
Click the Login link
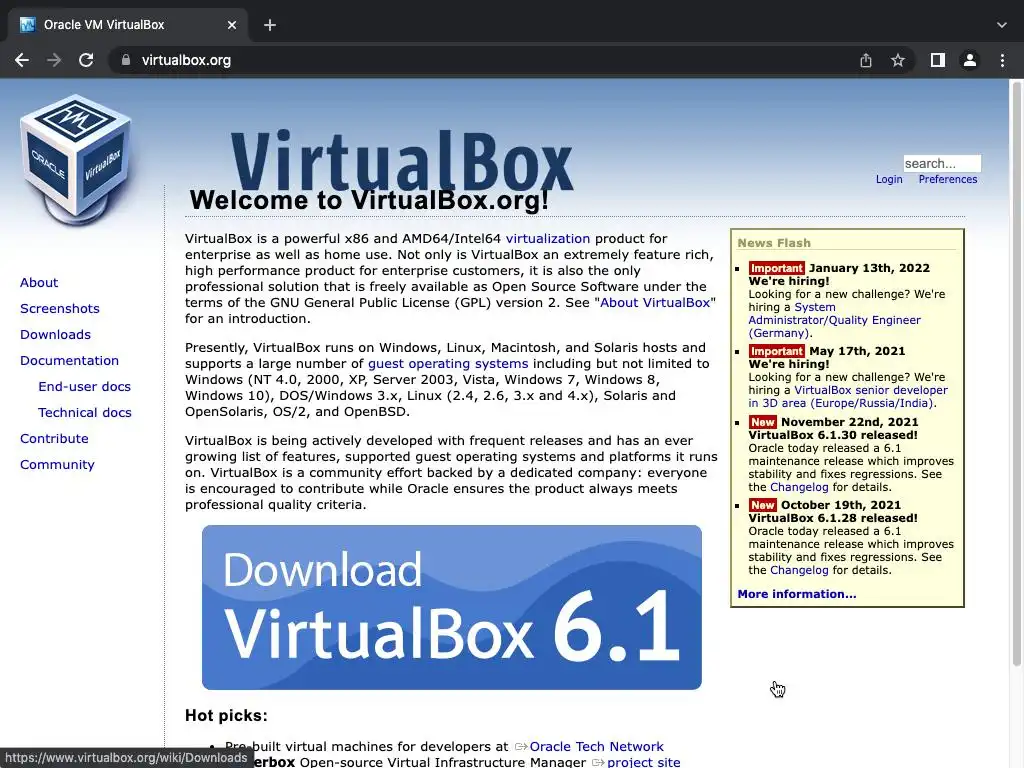[x=889, y=180]
